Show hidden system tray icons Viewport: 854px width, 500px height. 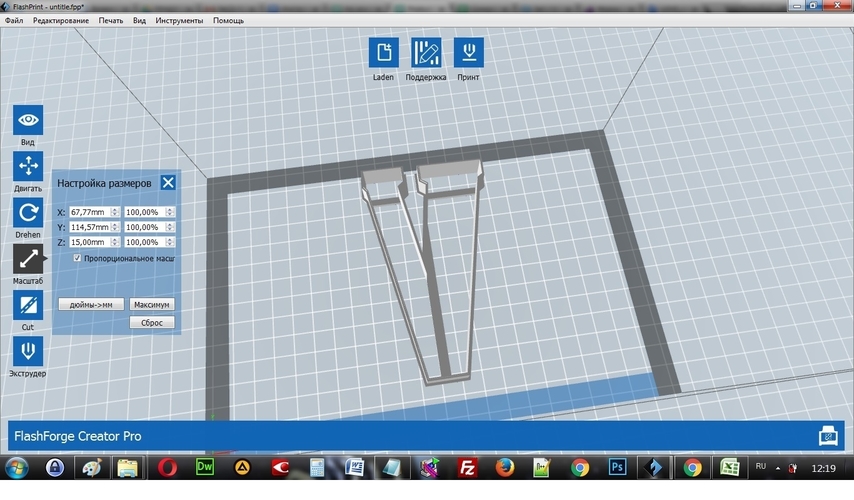778,468
